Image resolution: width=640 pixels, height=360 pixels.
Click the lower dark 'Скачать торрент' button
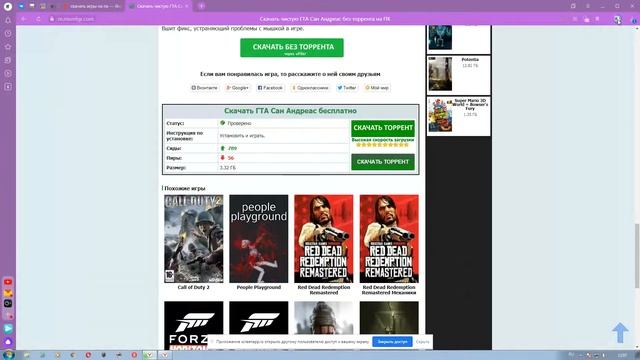pos(383,162)
